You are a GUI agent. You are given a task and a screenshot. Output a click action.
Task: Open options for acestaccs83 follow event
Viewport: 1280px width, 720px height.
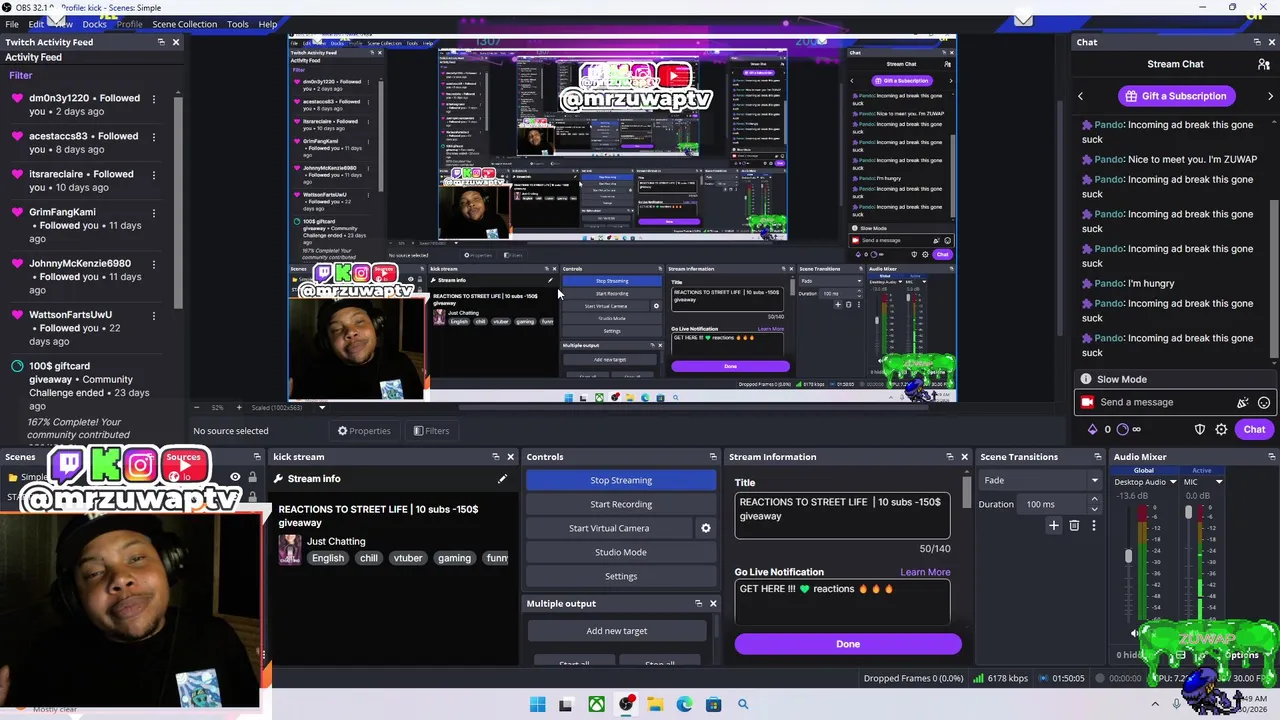pos(154,136)
